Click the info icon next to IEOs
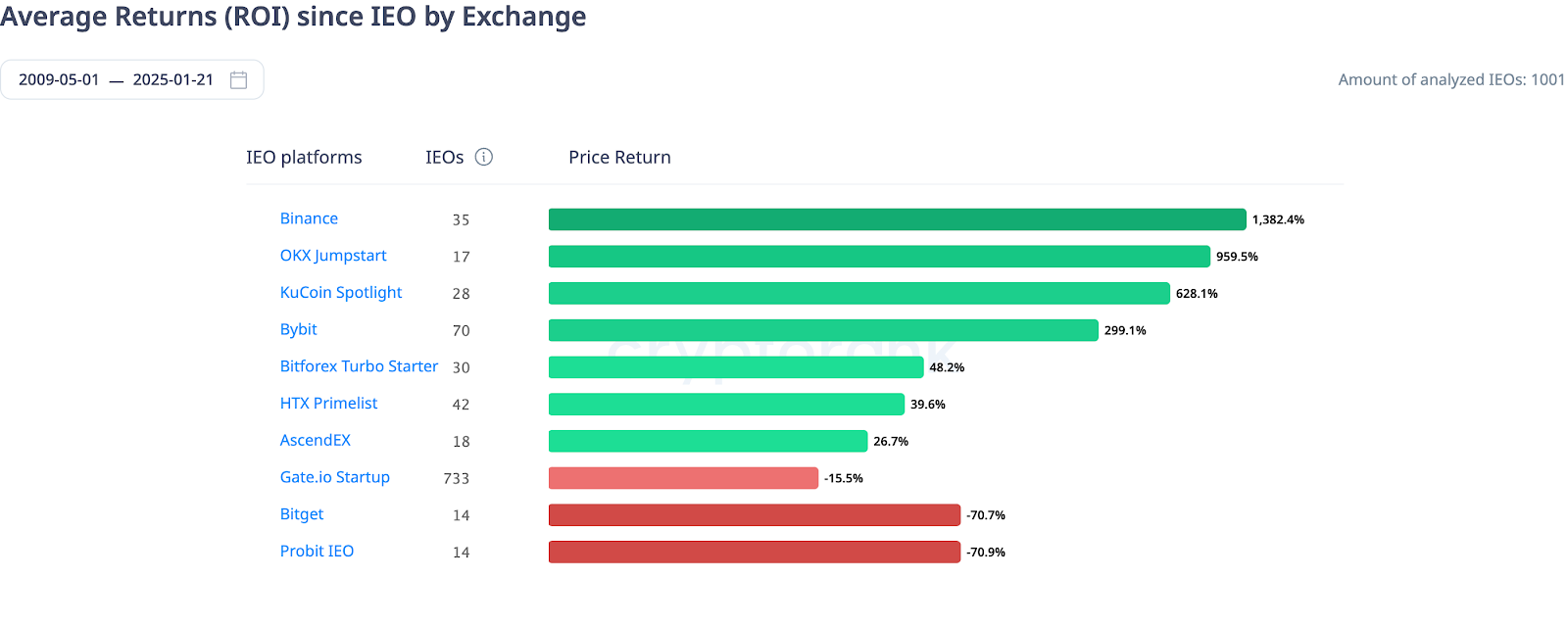Image resolution: width=1568 pixels, height=627 pixels. click(x=484, y=157)
